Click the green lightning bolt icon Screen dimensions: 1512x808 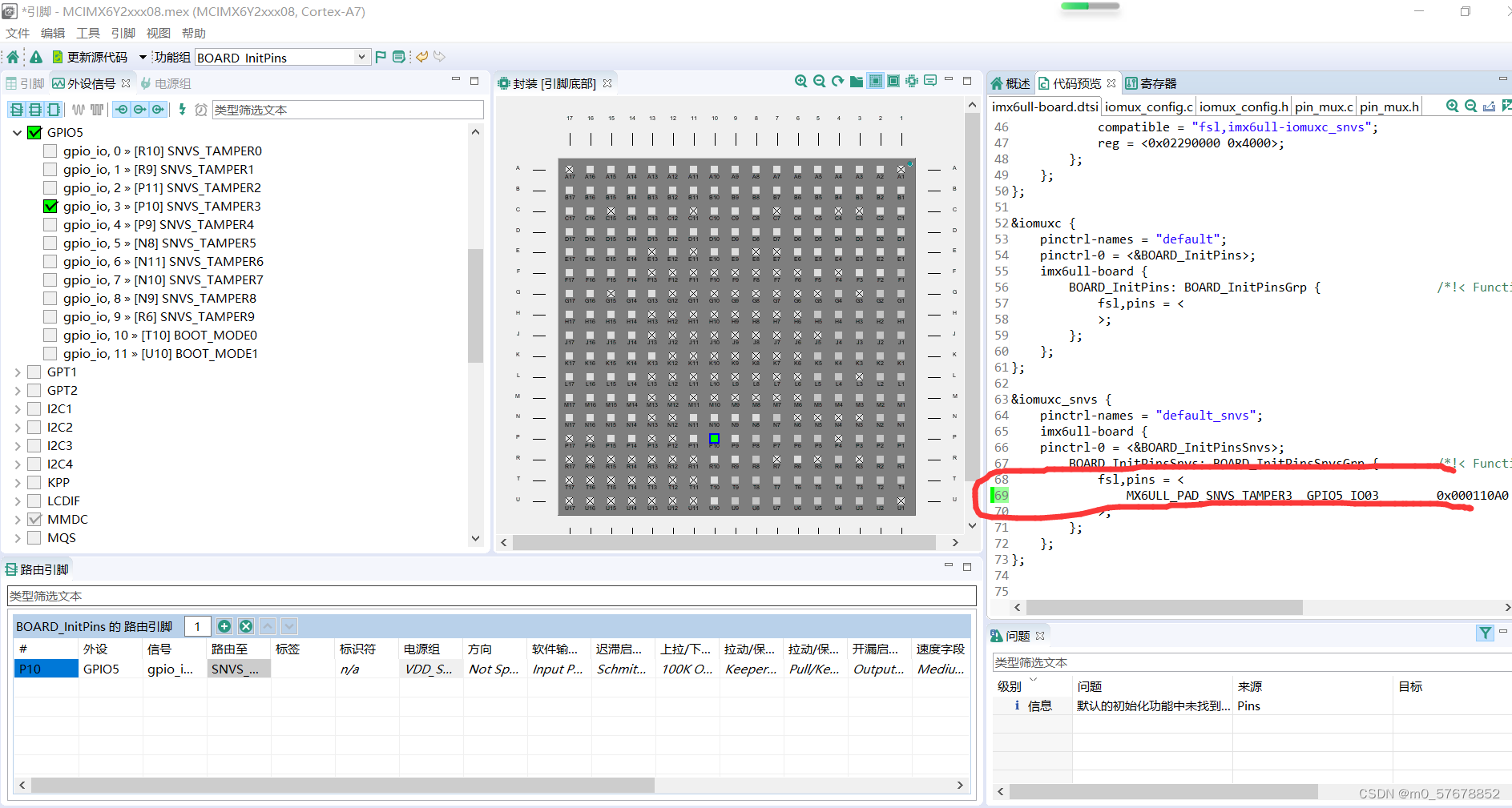(183, 110)
